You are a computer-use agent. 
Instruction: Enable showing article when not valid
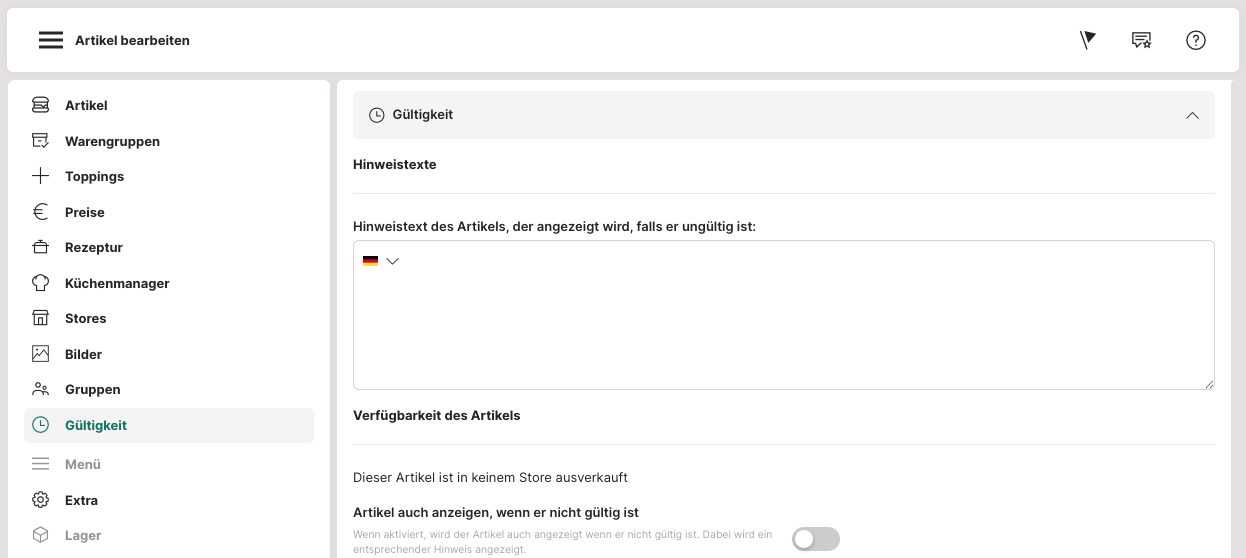815,540
